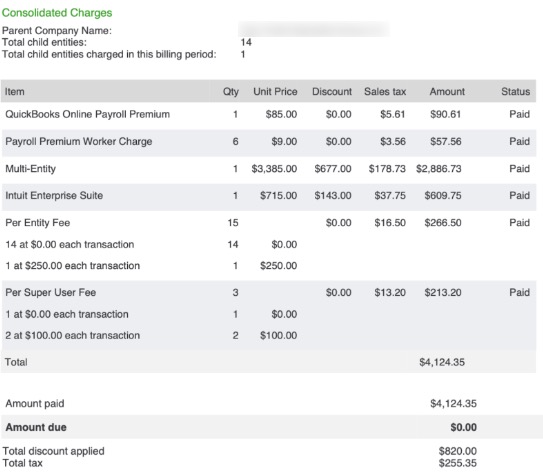Click the Per Entity Fee item
This screenshot has height=475, width=543.
pos(38,223)
